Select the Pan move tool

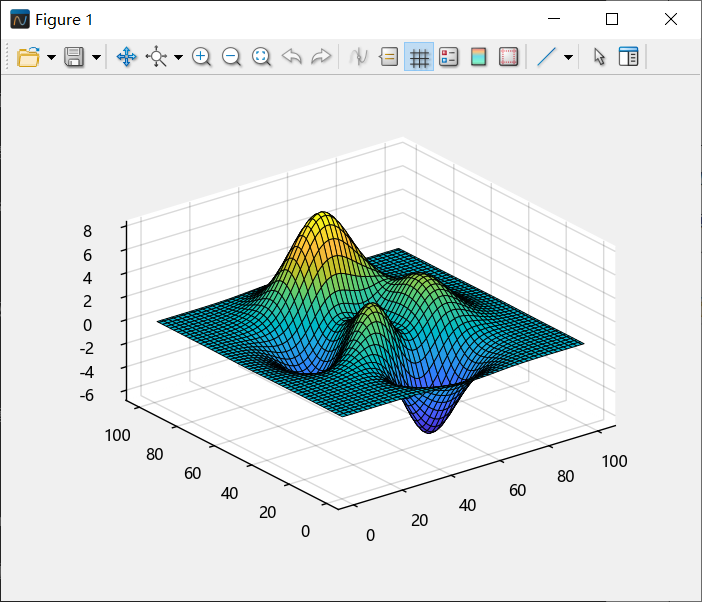[127, 57]
